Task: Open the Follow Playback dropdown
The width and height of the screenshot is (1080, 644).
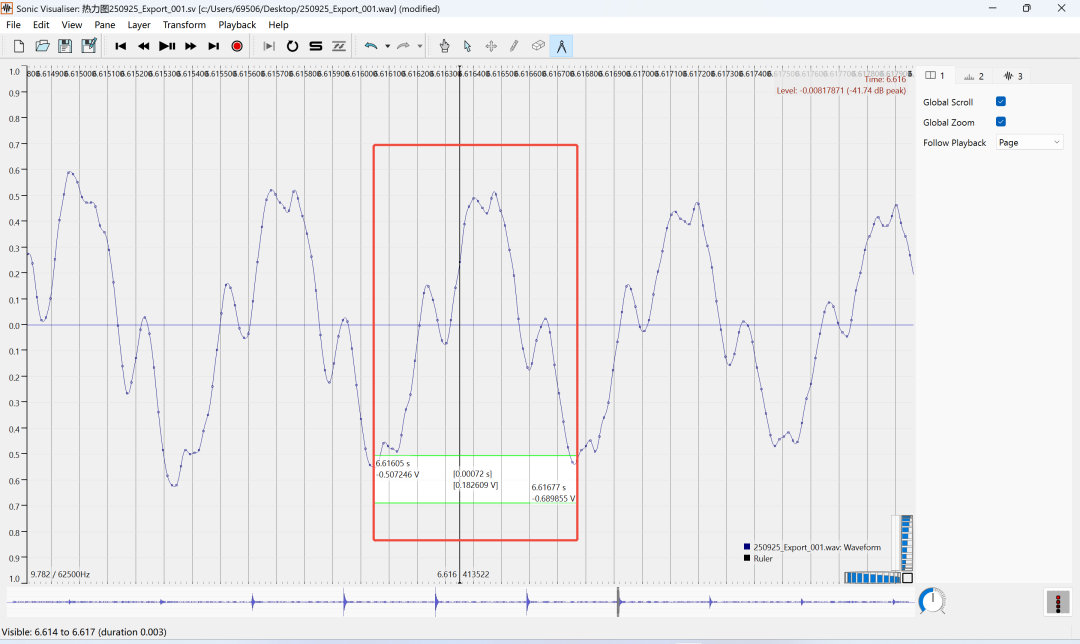Action: coord(1030,143)
